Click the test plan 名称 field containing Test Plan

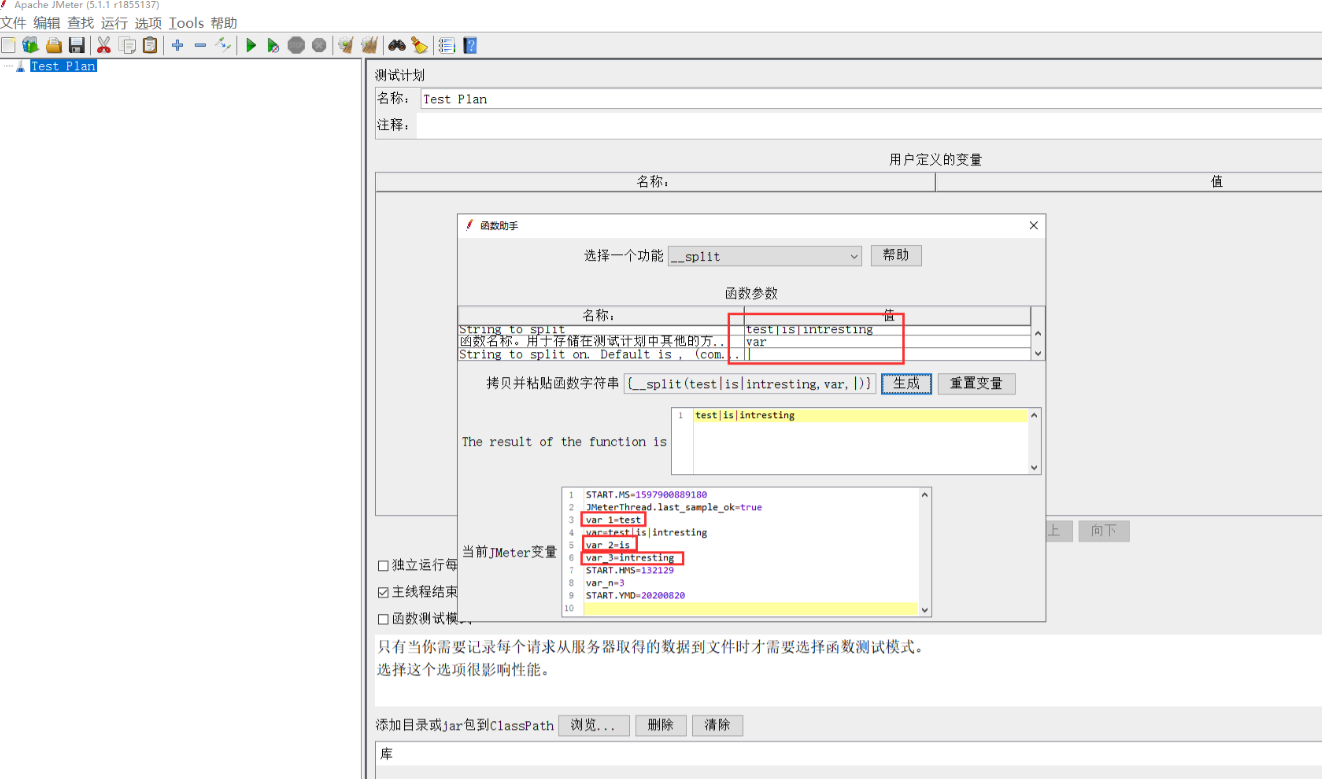(869, 99)
